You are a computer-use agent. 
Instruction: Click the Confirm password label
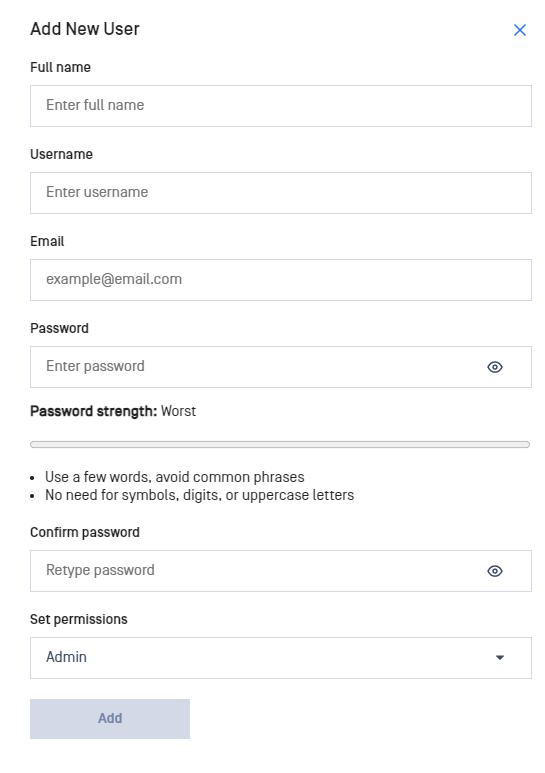(85, 532)
